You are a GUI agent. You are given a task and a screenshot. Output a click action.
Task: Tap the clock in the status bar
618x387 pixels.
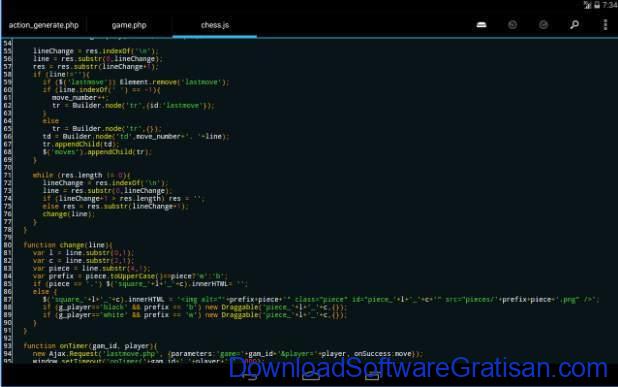tap(610, 5)
